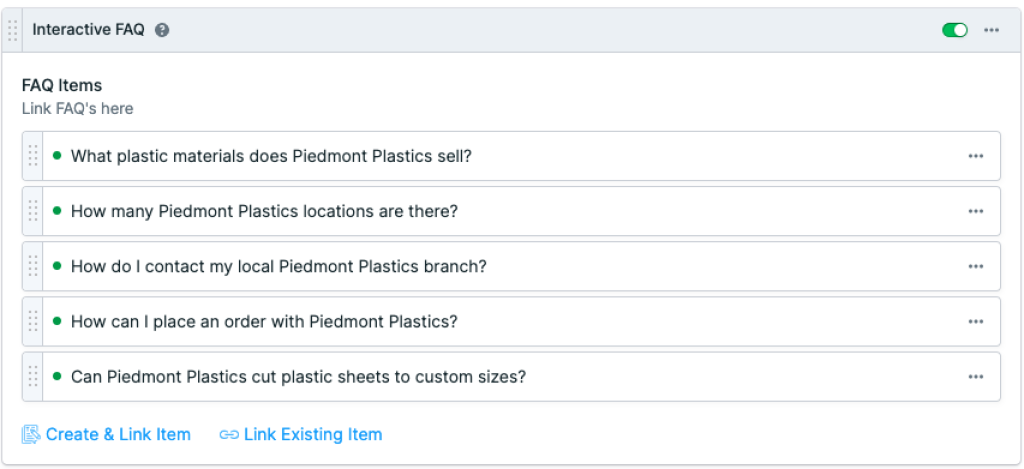Click the help icon beside Interactive FAQ
Viewport: 1024px width, 469px height.
pyautogui.click(x=162, y=30)
